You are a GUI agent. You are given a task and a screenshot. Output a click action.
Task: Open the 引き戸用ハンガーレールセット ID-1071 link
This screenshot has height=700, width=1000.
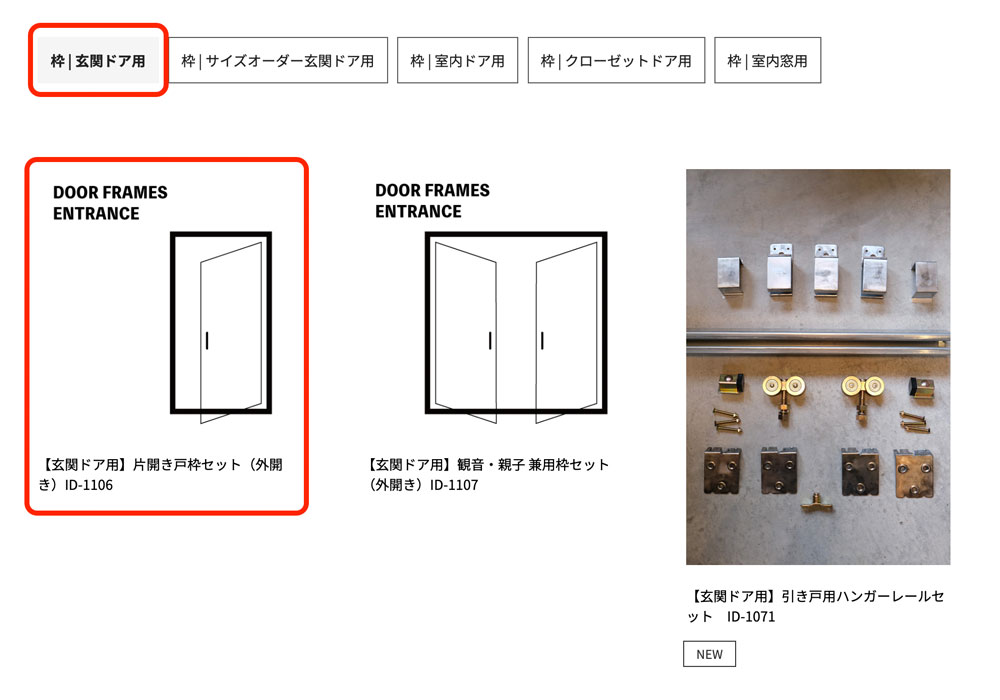[x=816, y=606]
